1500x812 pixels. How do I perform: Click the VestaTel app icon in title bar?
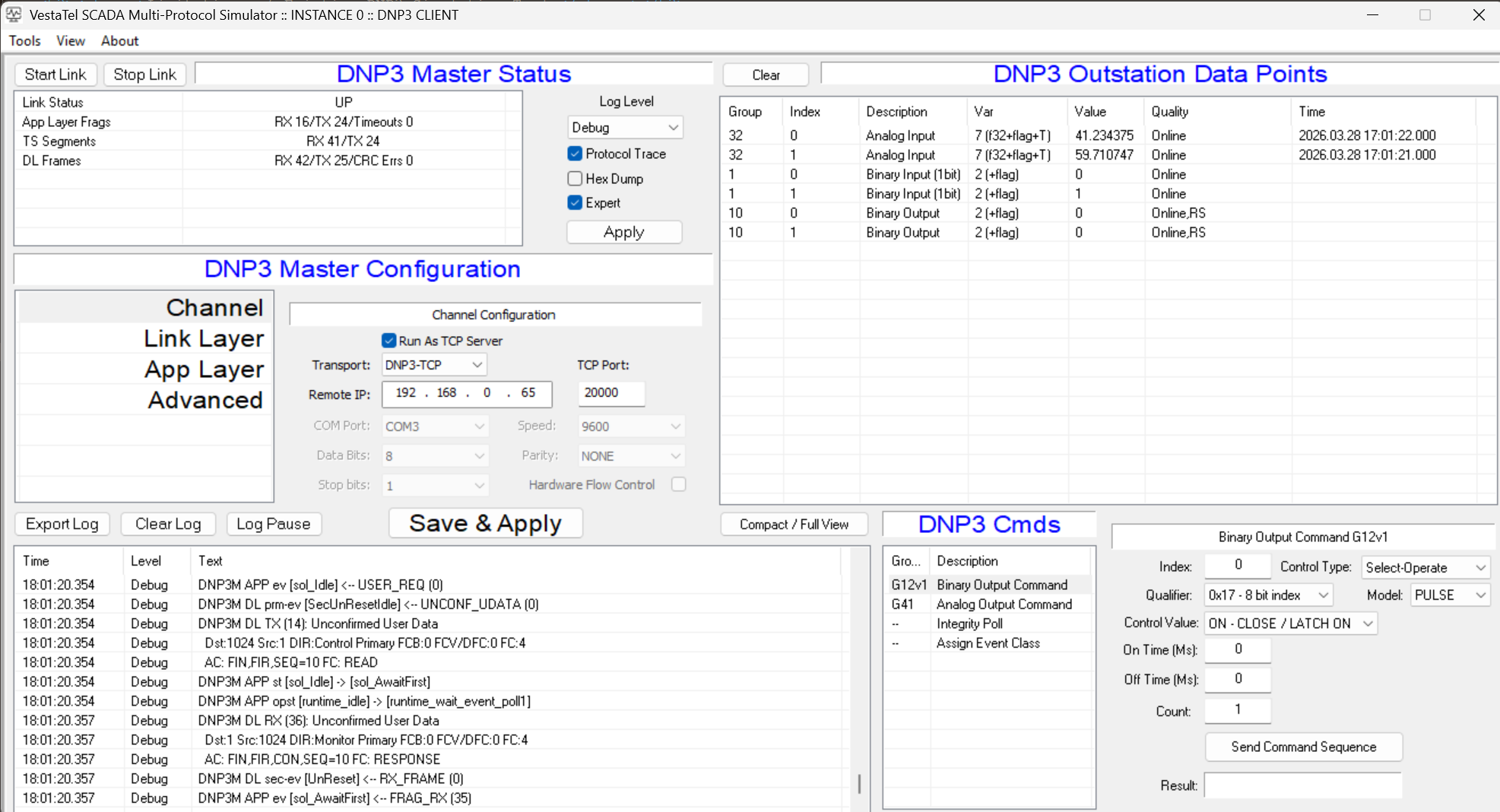coord(14,14)
